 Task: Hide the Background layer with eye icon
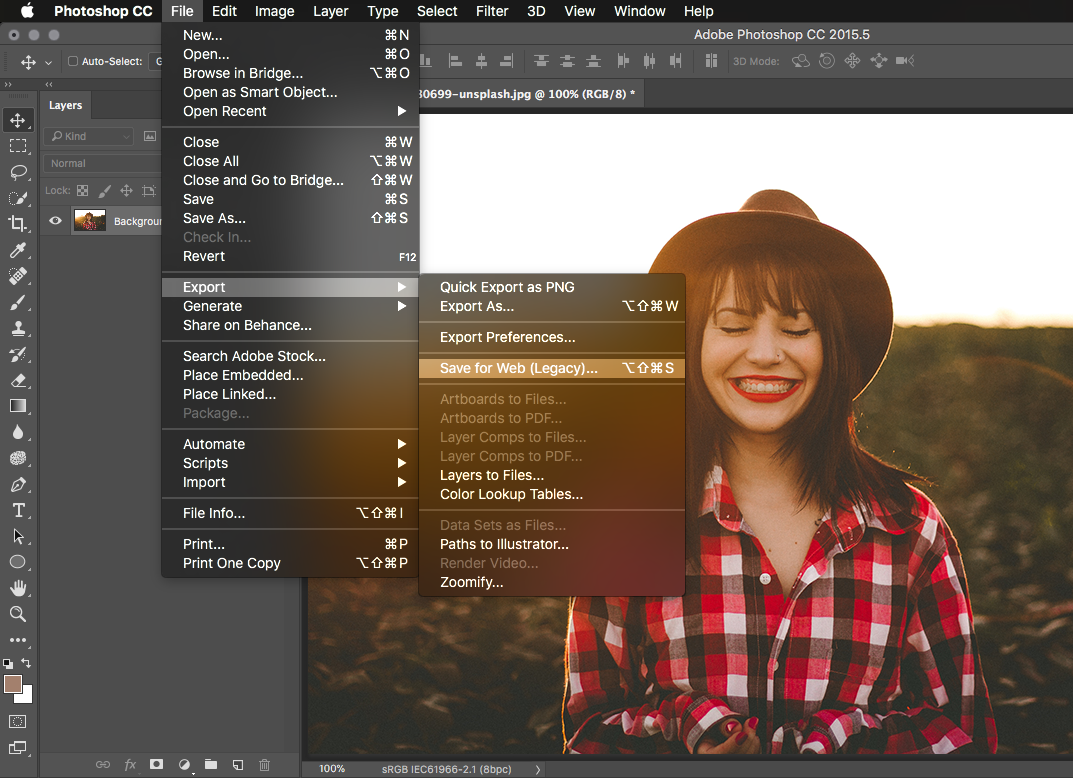[x=56, y=221]
